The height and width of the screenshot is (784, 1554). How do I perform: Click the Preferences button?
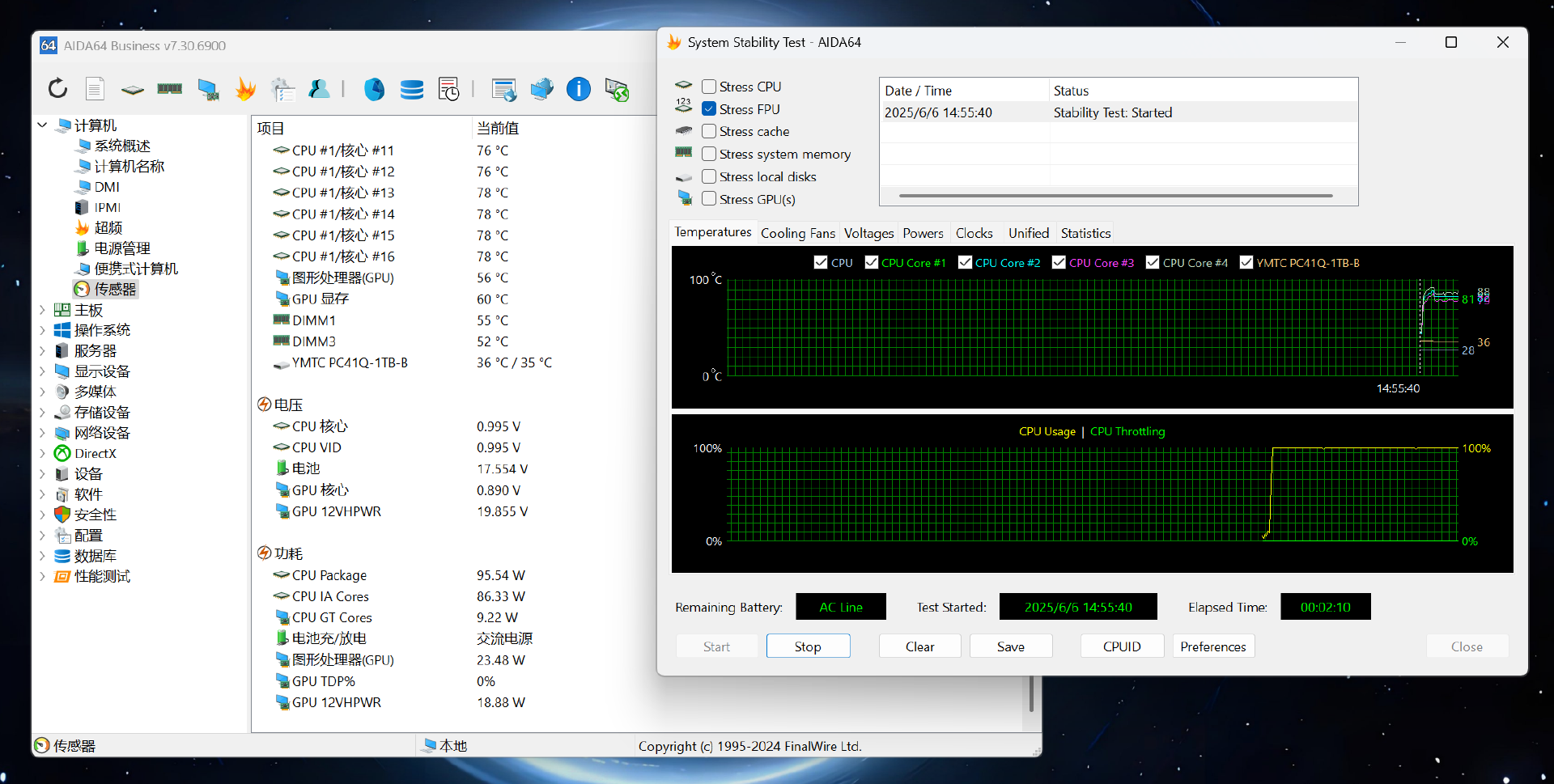tap(1212, 646)
